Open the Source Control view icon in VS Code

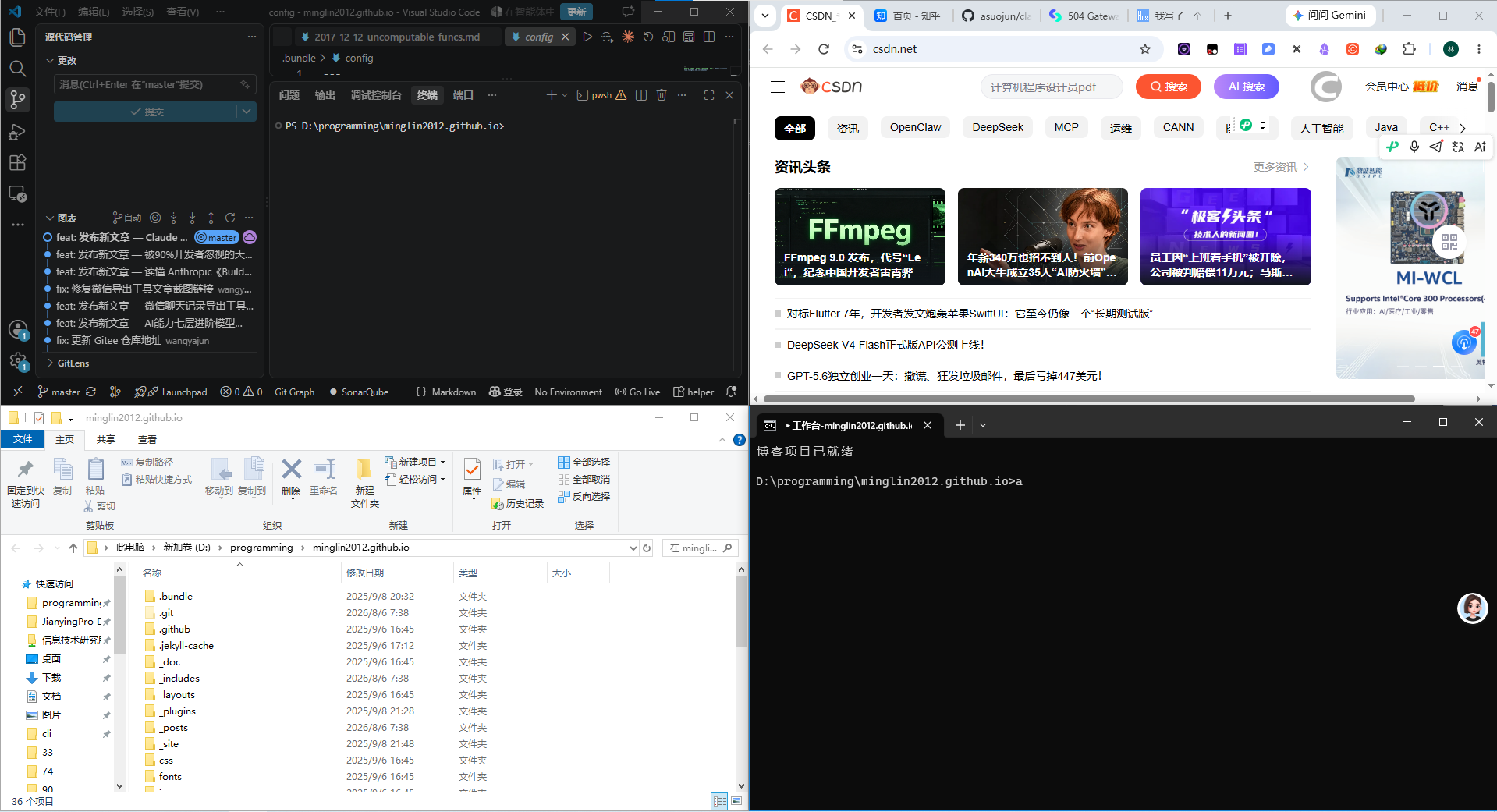click(17, 100)
